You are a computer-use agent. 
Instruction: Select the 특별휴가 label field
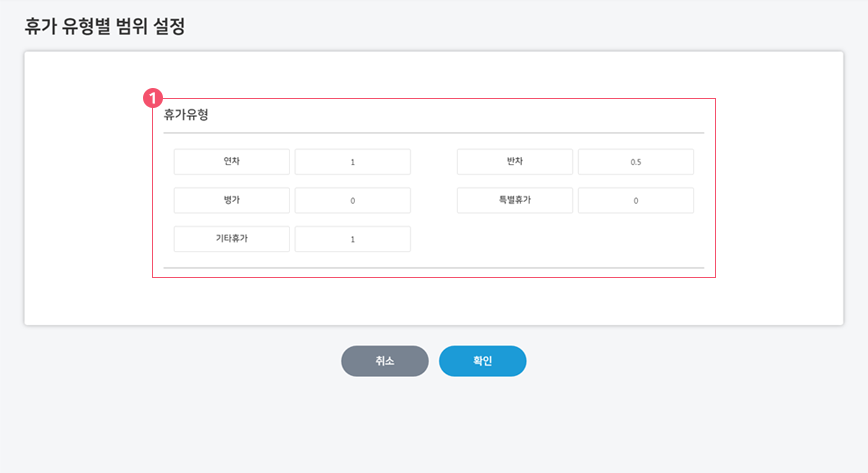[x=515, y=200]
